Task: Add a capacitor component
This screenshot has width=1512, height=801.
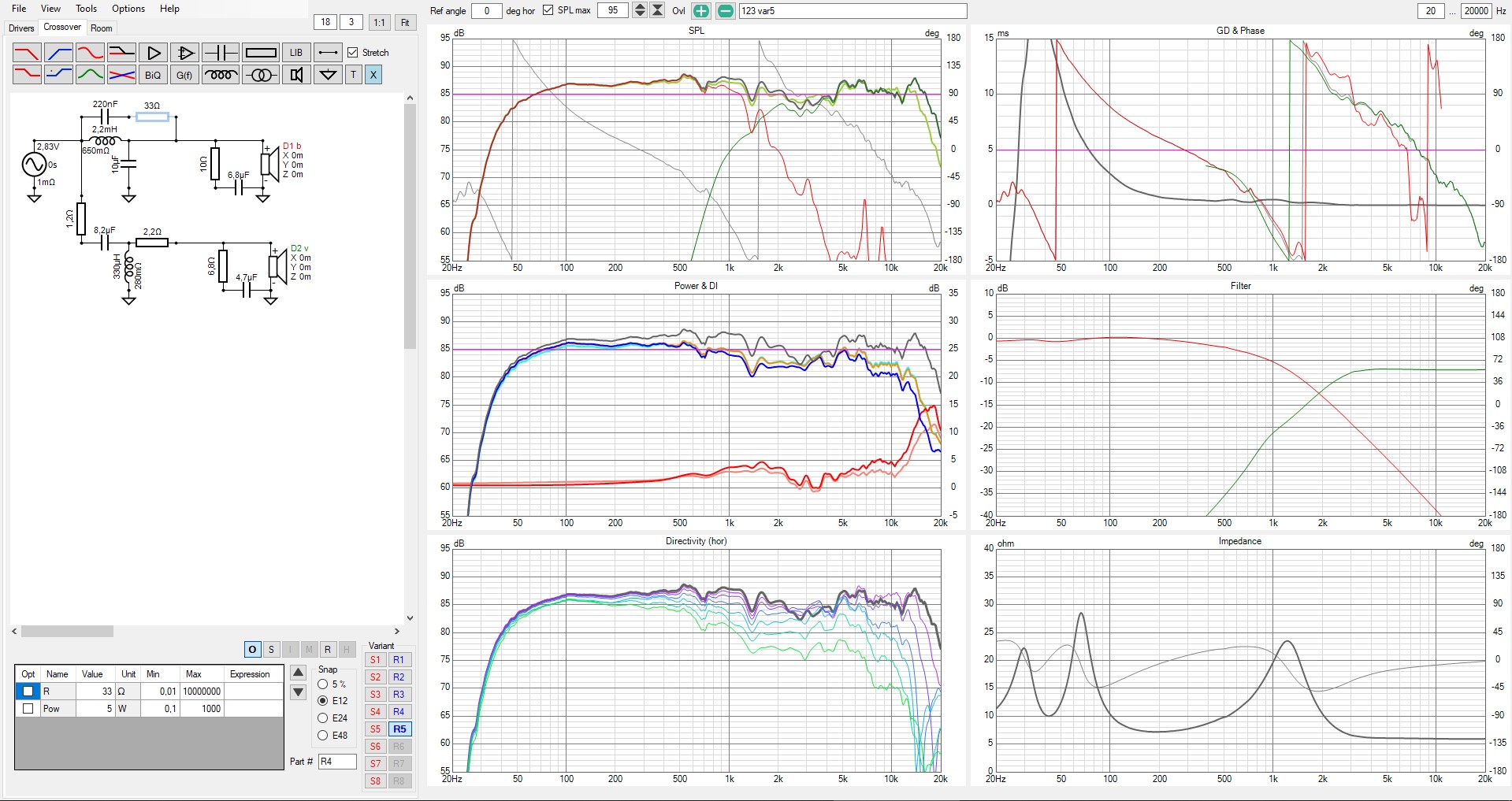Action: (221, 53)
